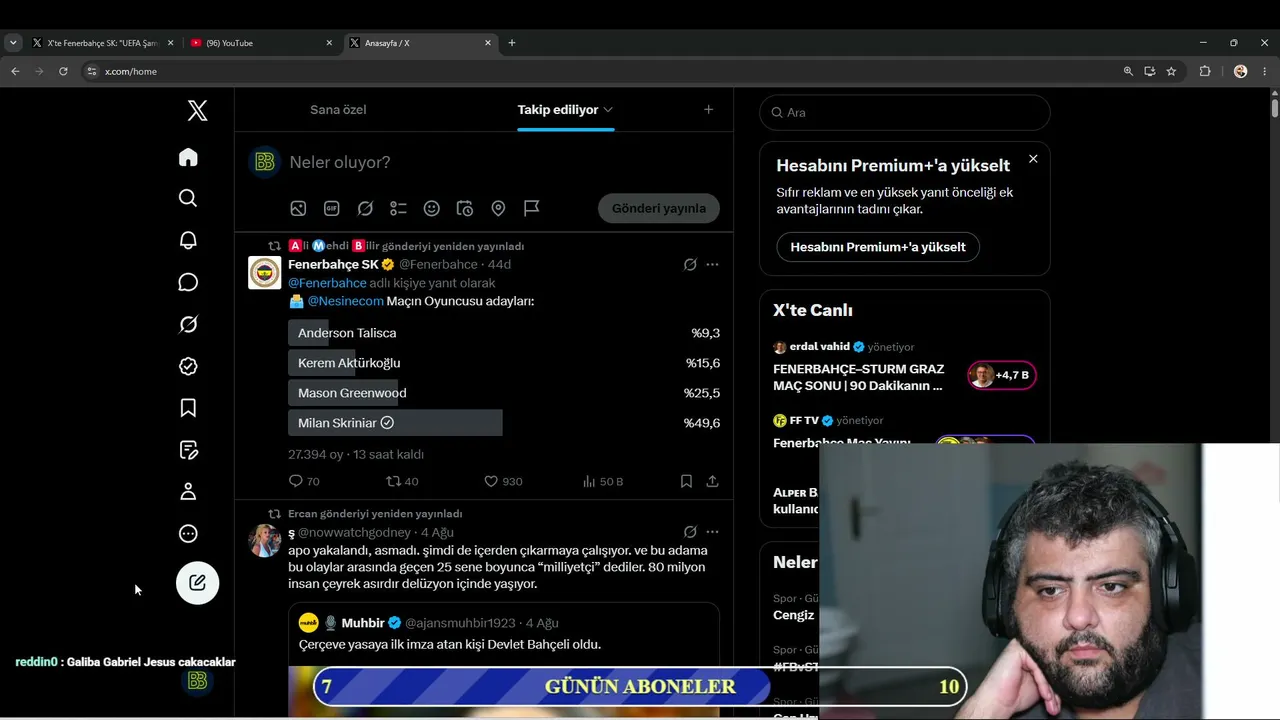Open Grok from the left sidebar
The image size is (1280, 720).
pyautogui.click(x=188, y=324)
